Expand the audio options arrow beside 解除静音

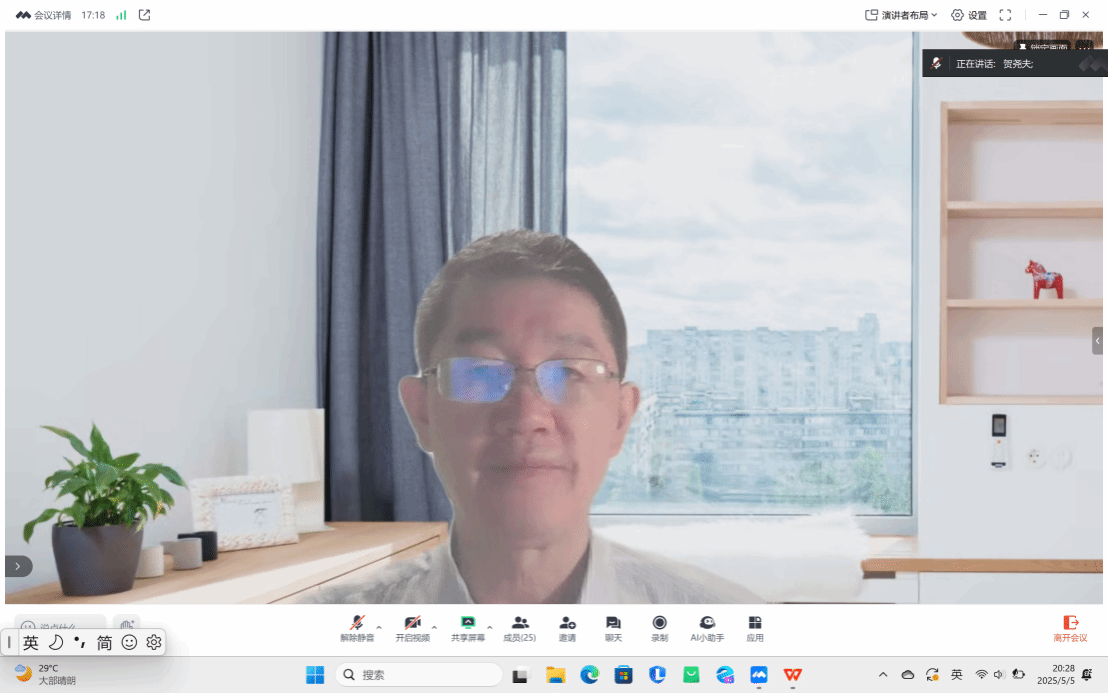coord(379,627)
